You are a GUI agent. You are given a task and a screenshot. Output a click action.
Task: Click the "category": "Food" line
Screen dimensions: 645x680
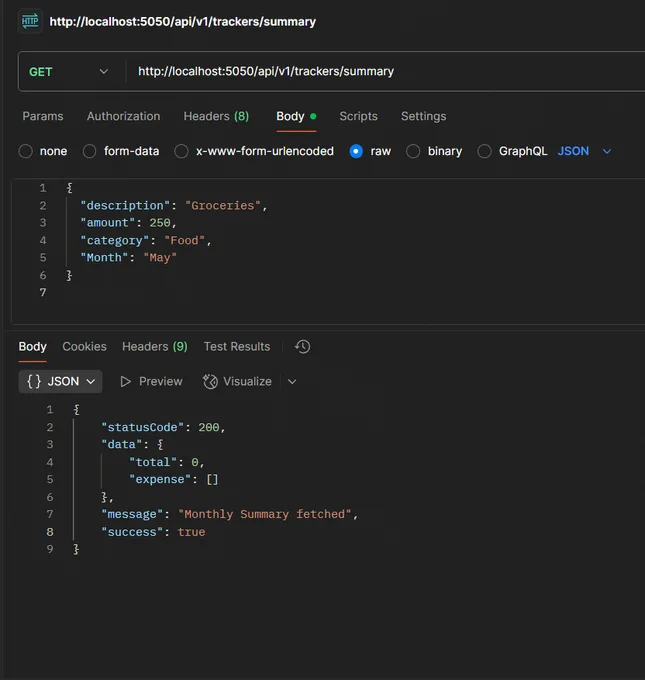point(146,240)
